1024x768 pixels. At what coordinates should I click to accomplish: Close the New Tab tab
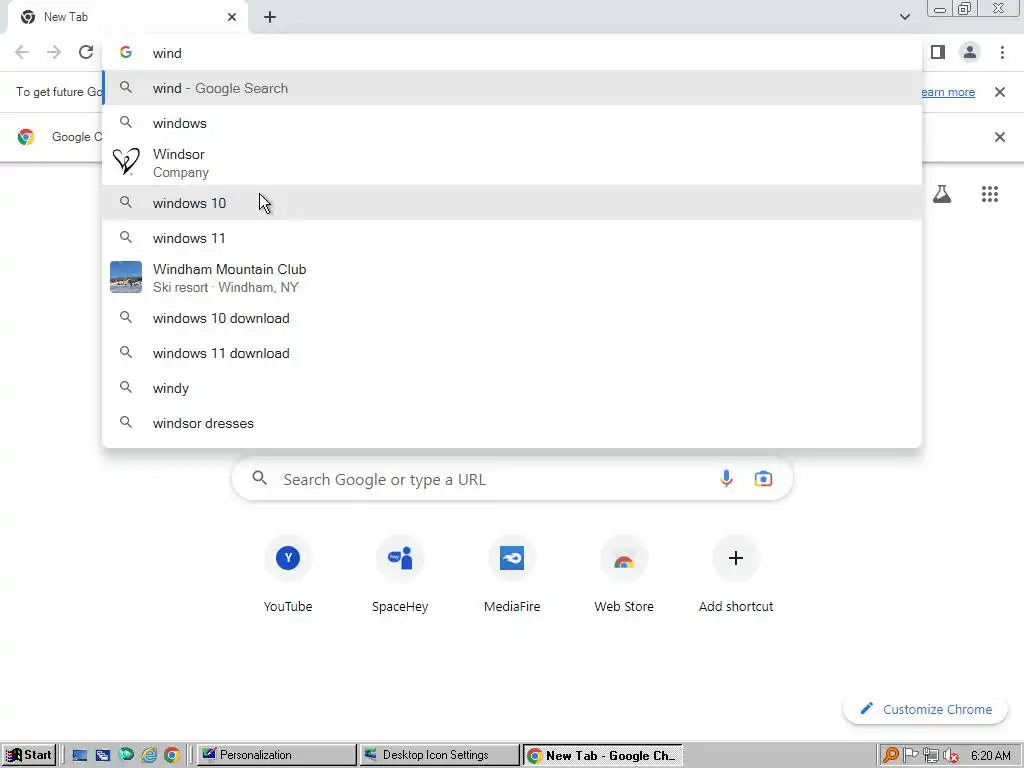click(232, 17)
